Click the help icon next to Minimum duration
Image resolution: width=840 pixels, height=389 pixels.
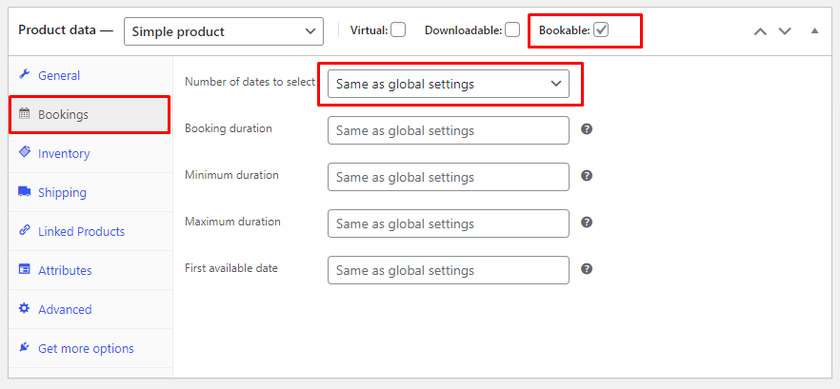pos(587,176)
